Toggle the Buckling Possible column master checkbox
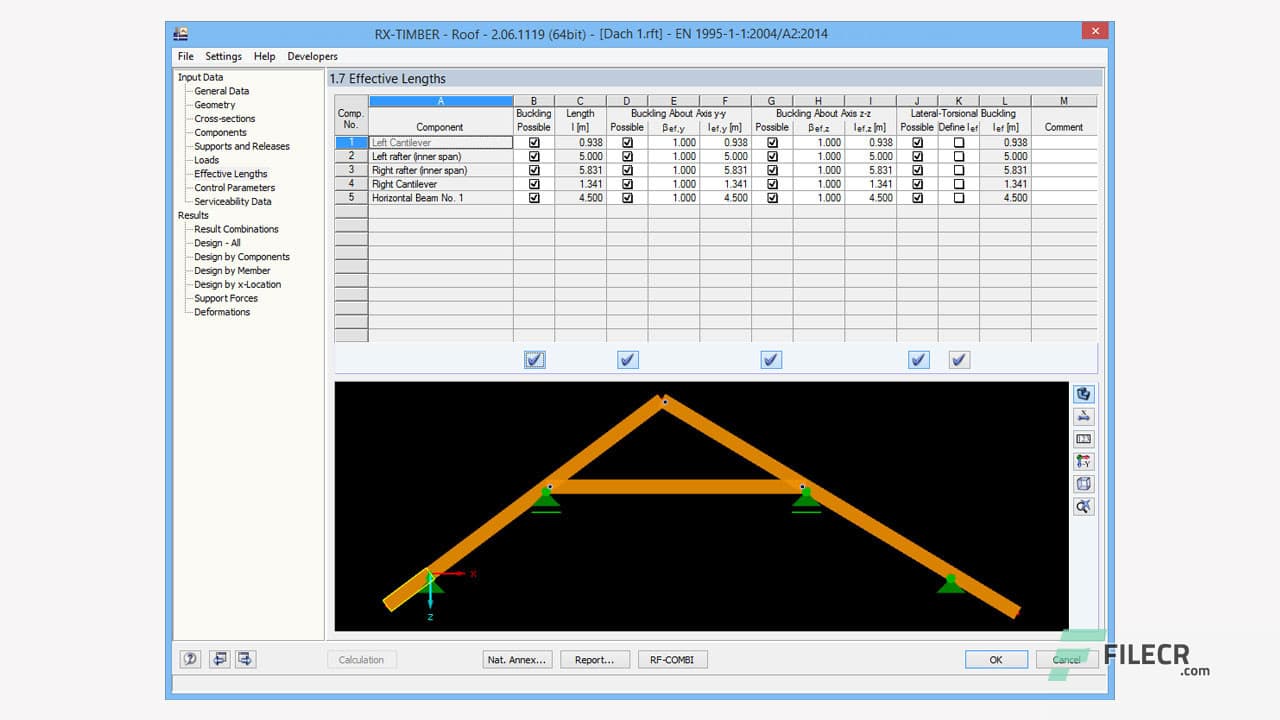The image size is (1280, 720). tap(534, 360)
